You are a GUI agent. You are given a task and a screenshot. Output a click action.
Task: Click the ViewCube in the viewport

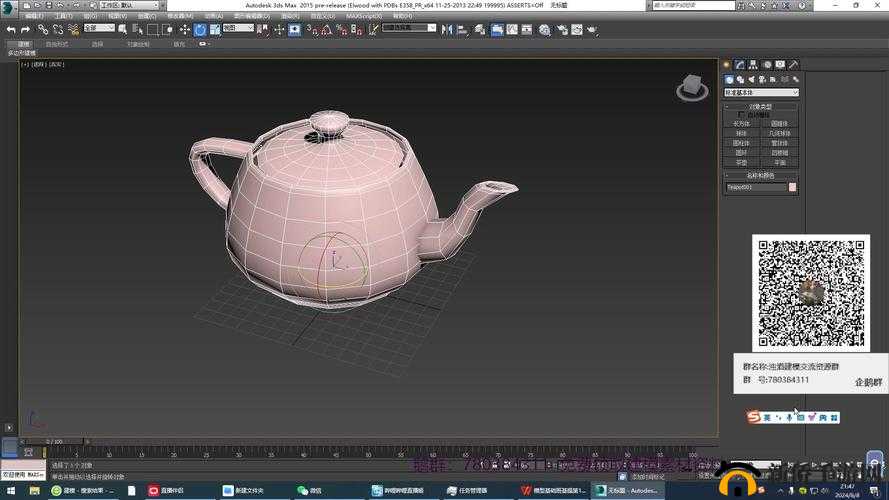coord(692,87)
